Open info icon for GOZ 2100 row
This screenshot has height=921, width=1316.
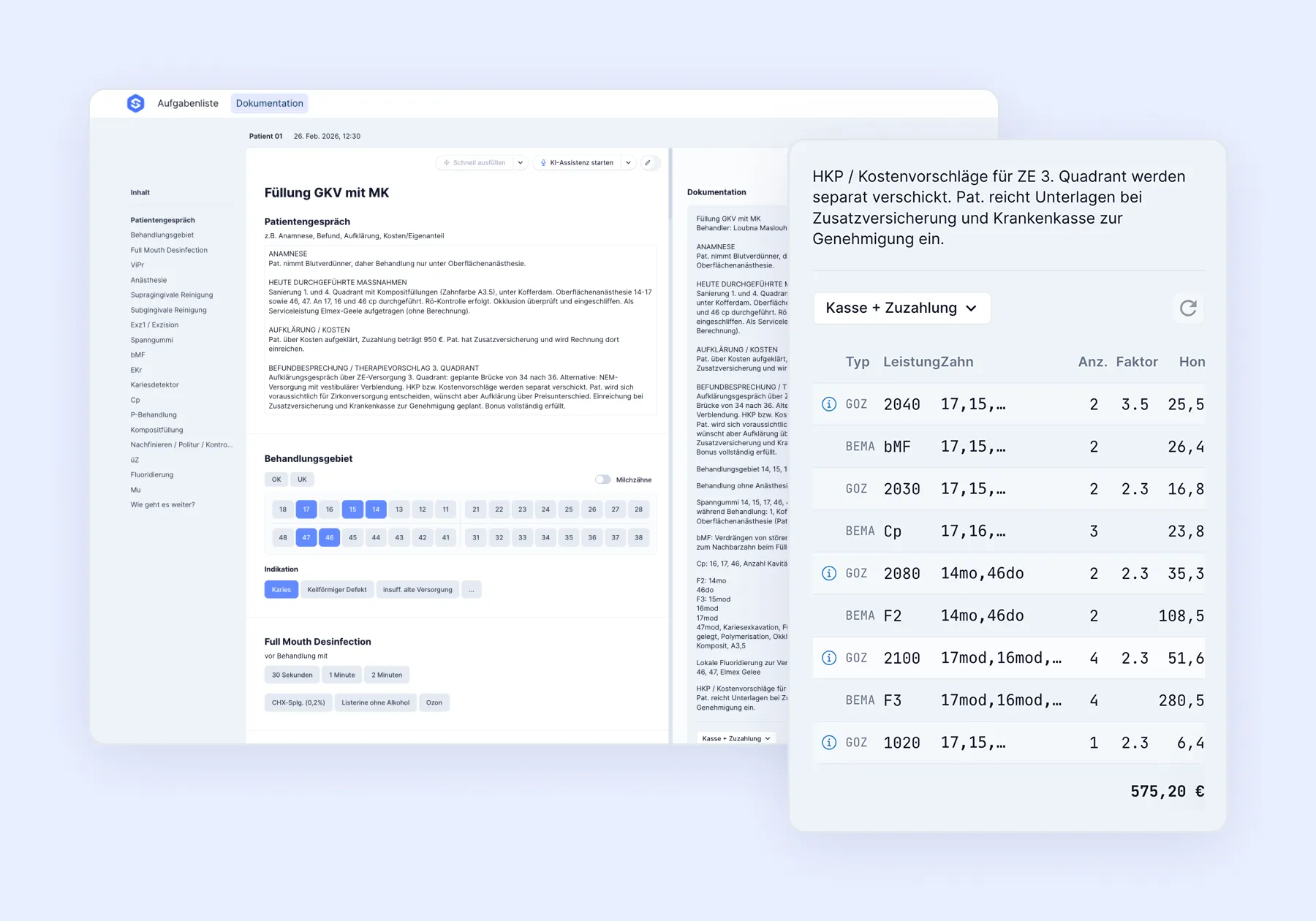point(828,658)
